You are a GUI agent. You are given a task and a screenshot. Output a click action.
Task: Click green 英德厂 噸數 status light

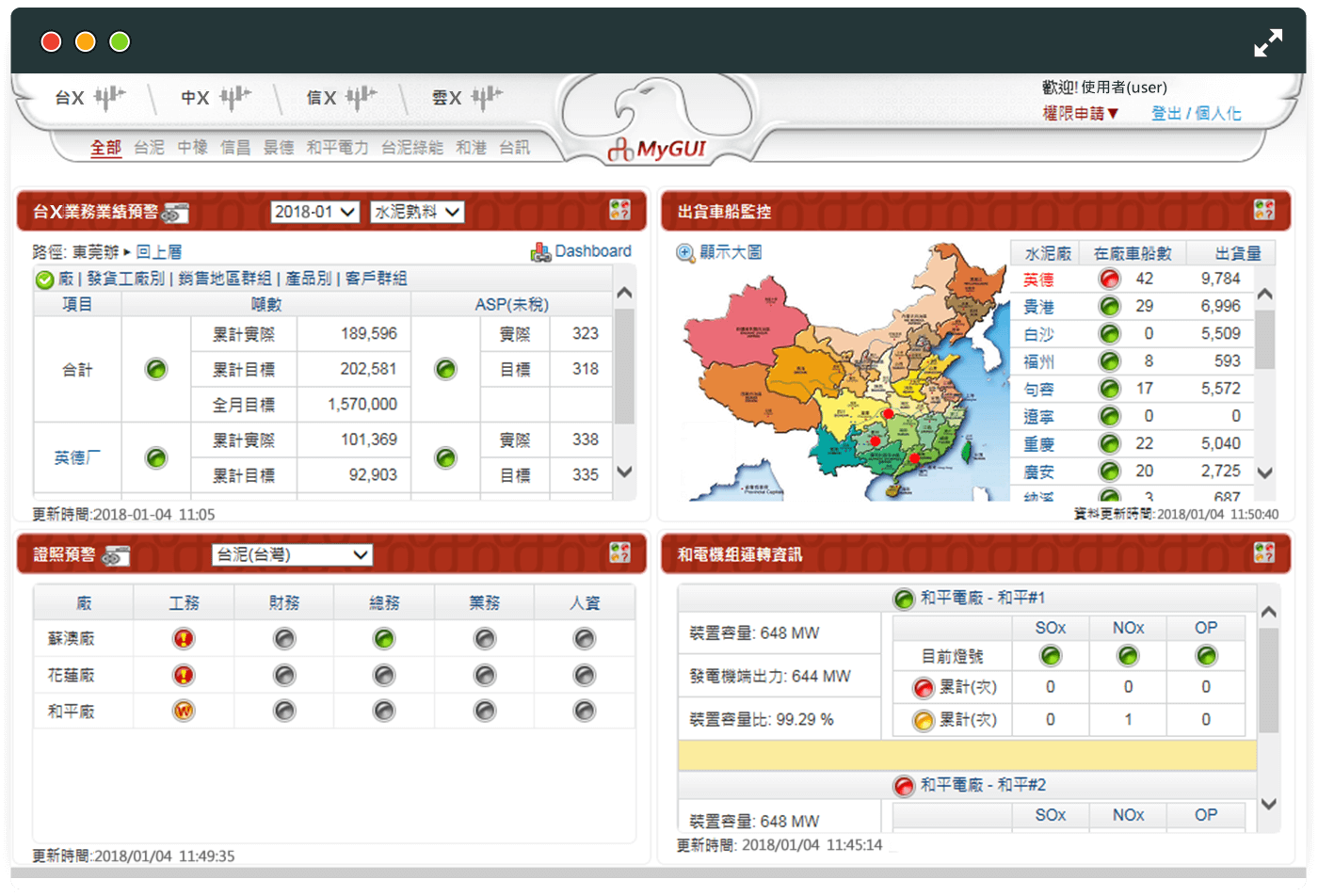pos(156,457)
